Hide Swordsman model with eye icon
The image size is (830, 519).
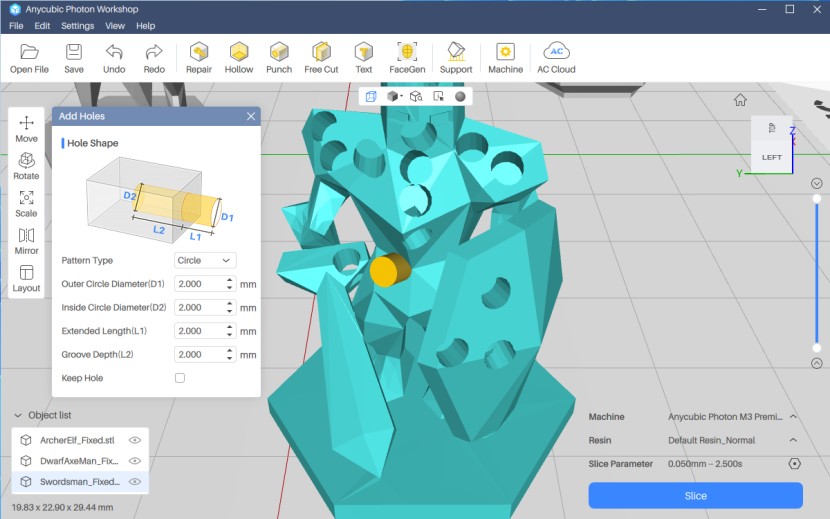135,482
